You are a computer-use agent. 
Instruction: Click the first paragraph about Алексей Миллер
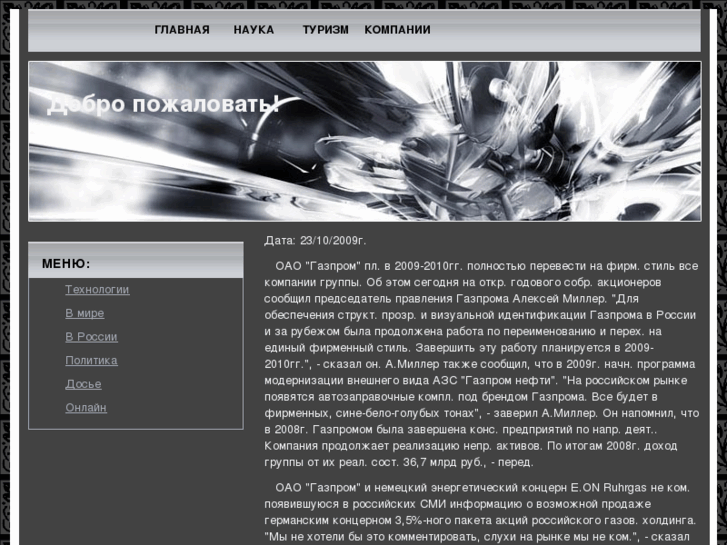[x=482, y=364]
